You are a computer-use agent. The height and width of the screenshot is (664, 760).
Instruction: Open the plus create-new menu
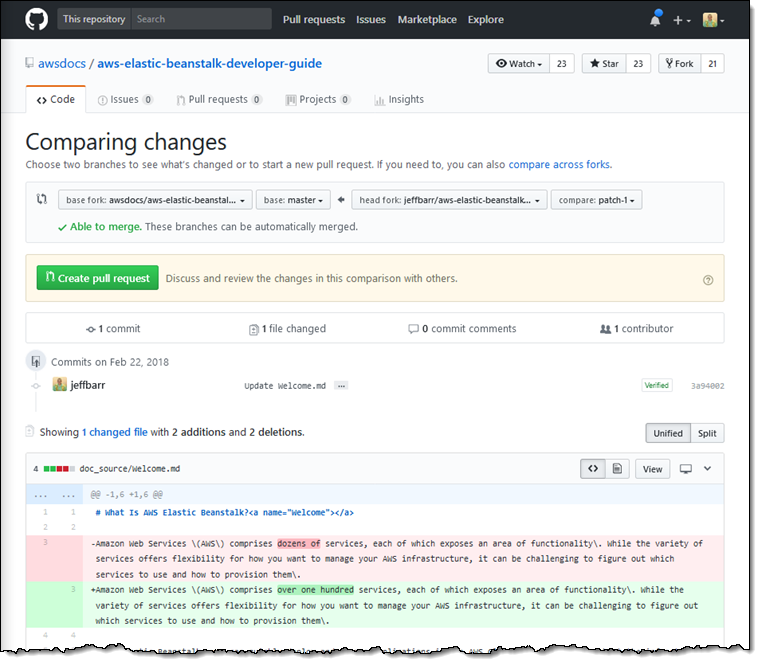click(682, 19)
